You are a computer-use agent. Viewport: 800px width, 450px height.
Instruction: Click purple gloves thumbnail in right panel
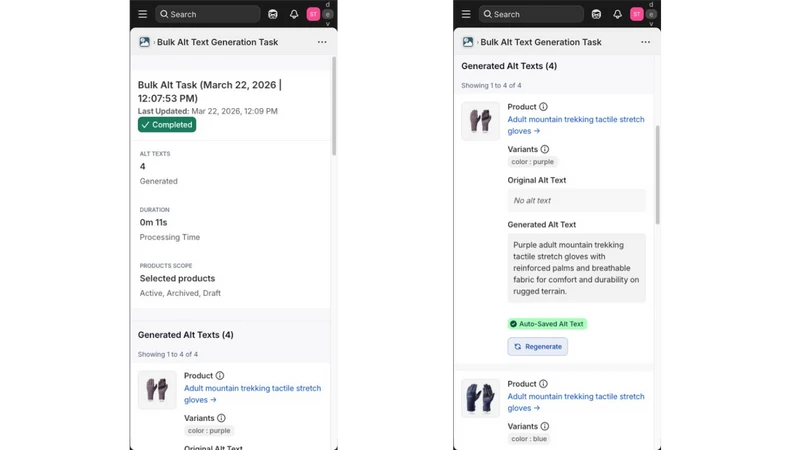(x=481, y=121)
